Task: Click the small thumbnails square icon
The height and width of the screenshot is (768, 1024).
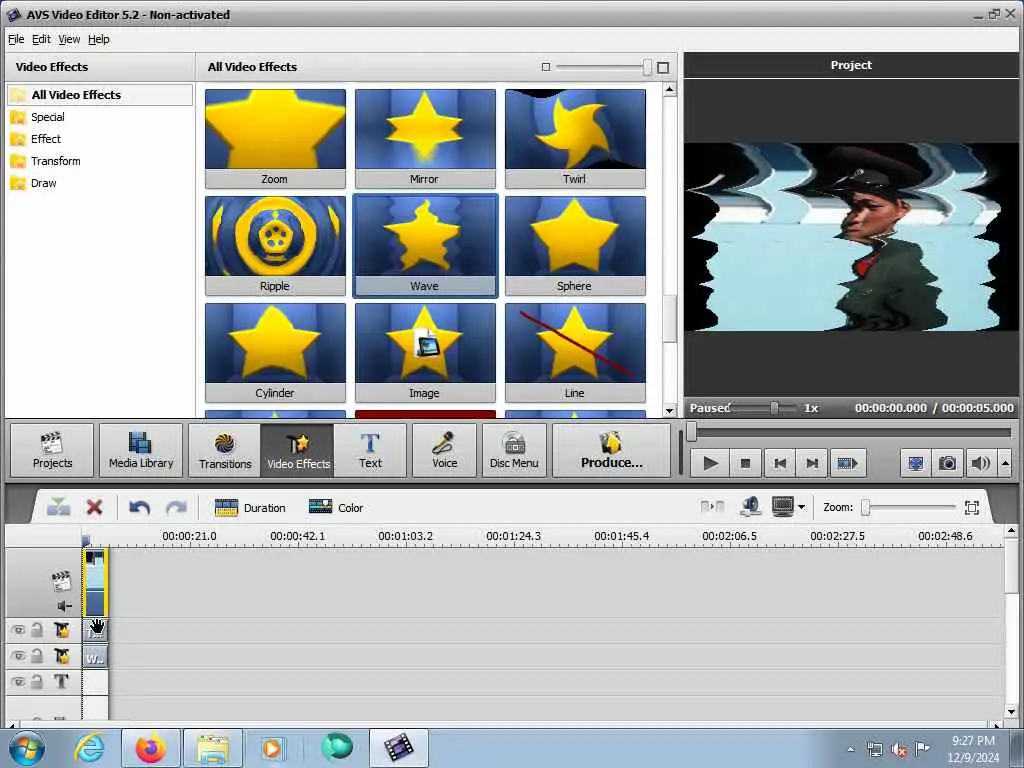Action: [546, 67]
